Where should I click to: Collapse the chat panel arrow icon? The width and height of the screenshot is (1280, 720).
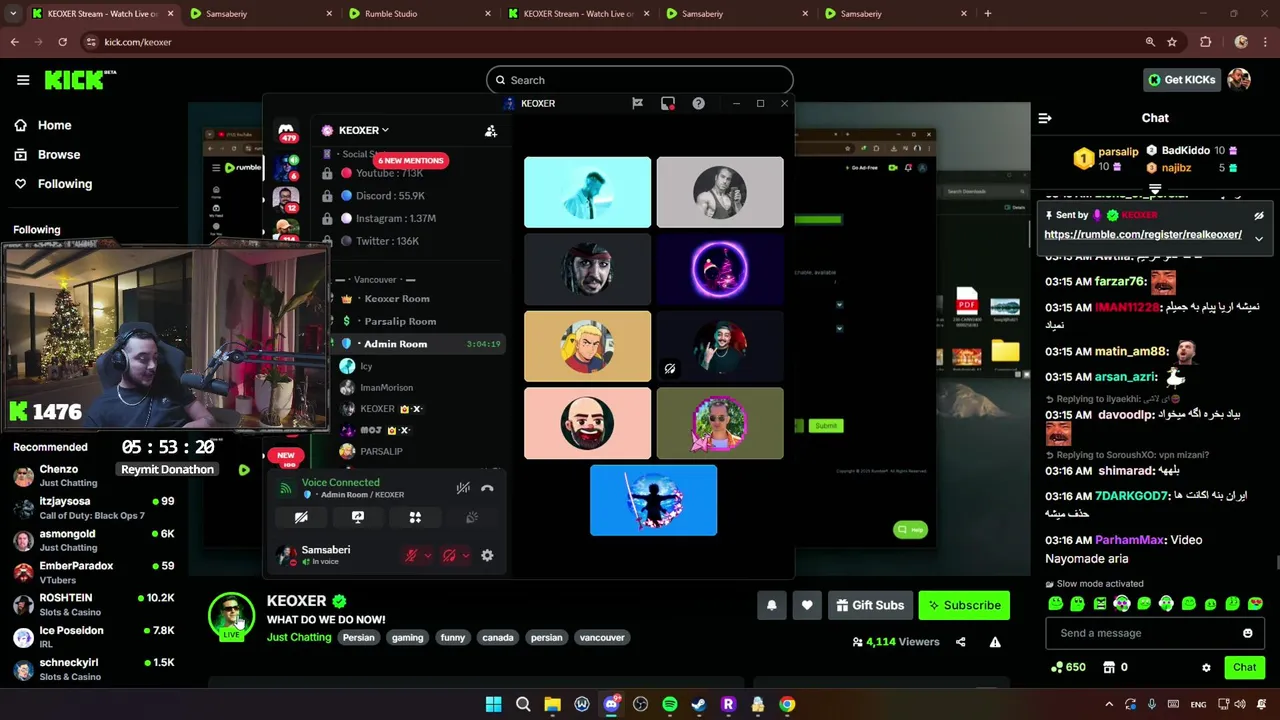pos(1045,118)
